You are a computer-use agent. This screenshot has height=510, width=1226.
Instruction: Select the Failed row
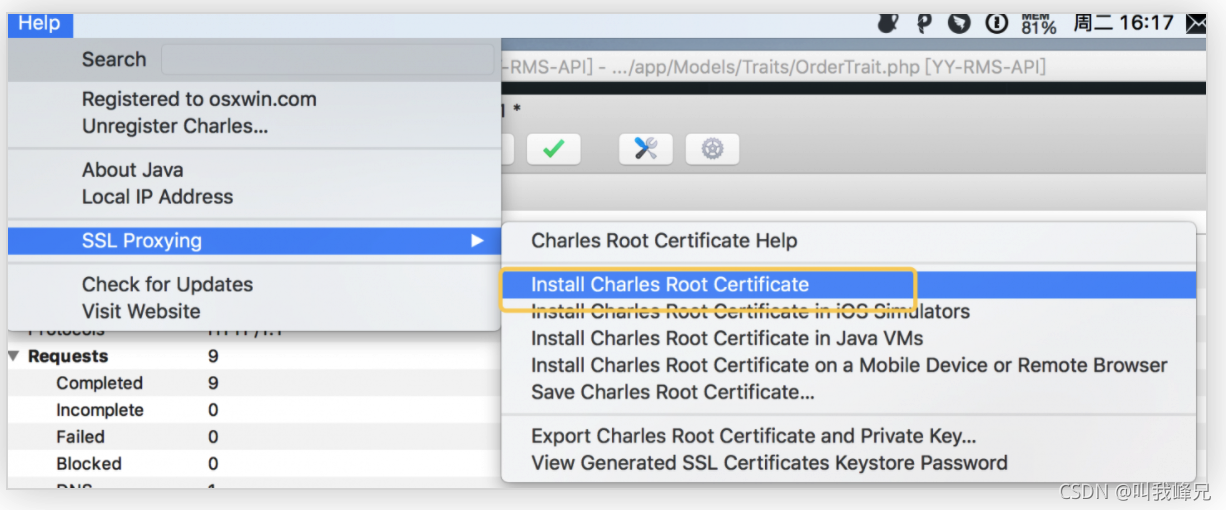pyautogui.click(x=254, y=437)
